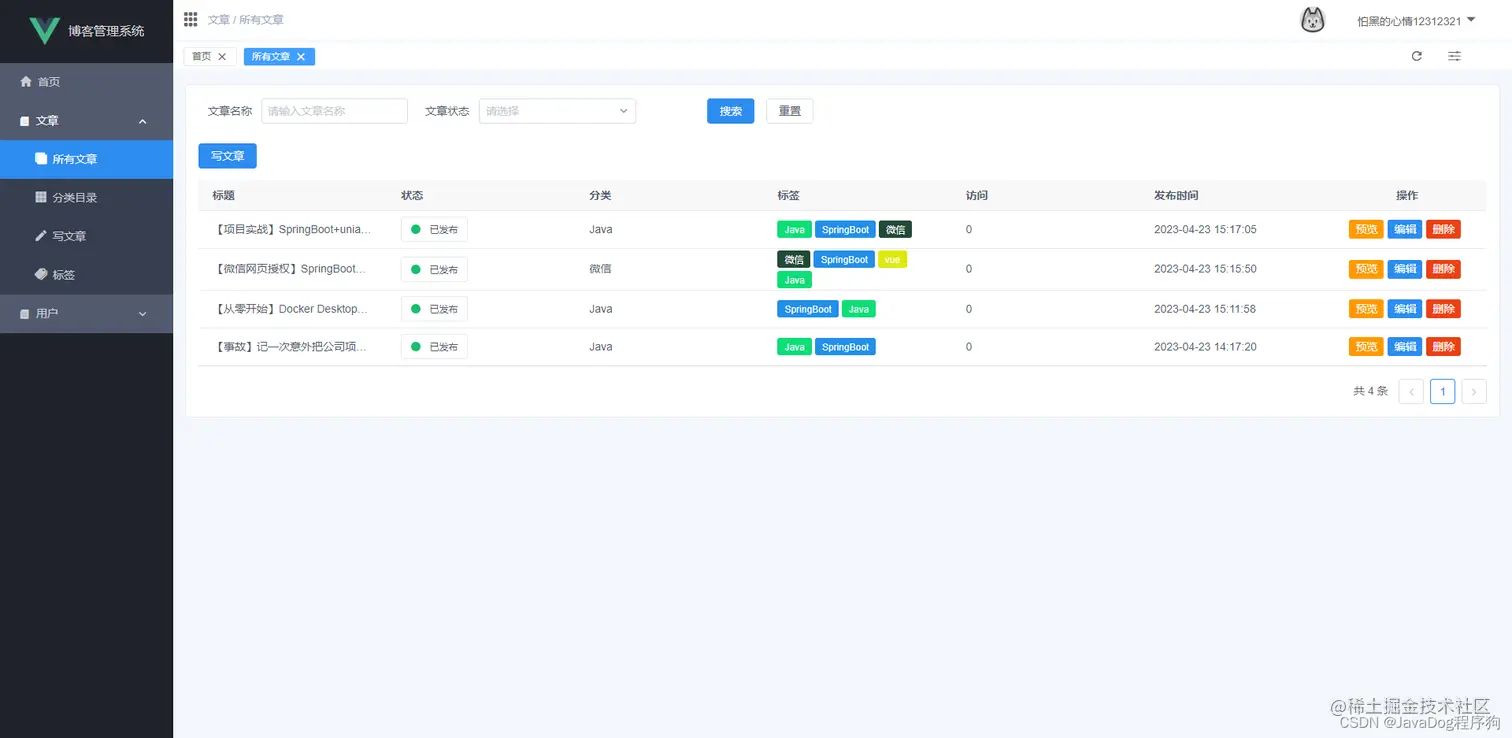Screen dimensions: 1512x738
Task: Preview the 【项目实战】SpringBoot+unia article
Action: pos(1366,229)
